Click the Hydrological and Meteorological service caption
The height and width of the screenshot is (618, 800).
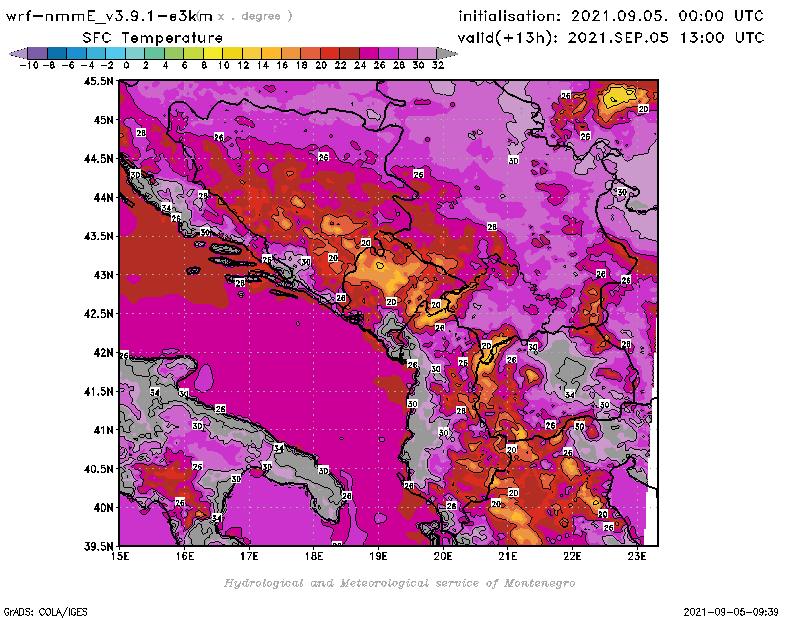click(x=399, y=583)
